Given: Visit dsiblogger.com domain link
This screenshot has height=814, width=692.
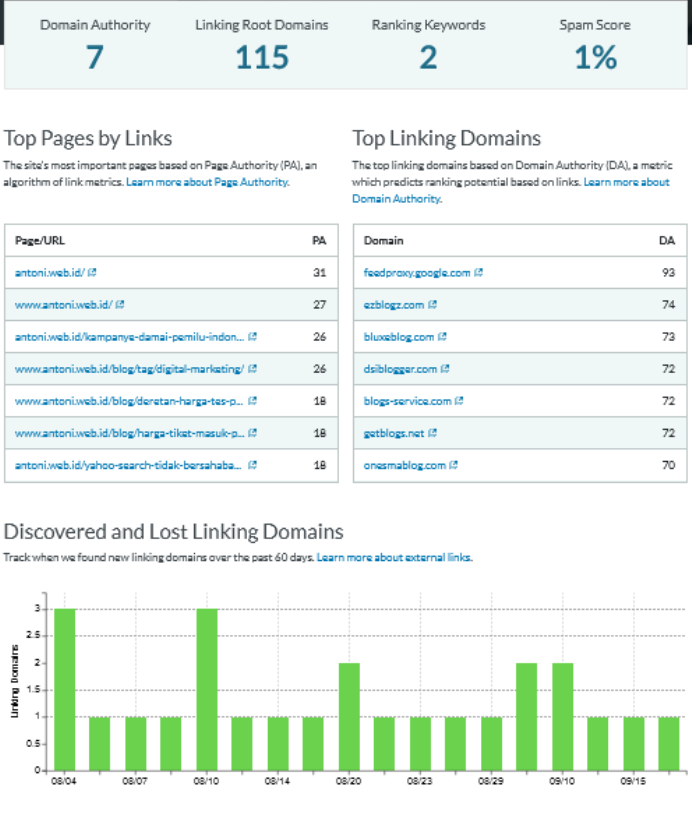Looking at the screenshot, I should (x=400, y=369).
